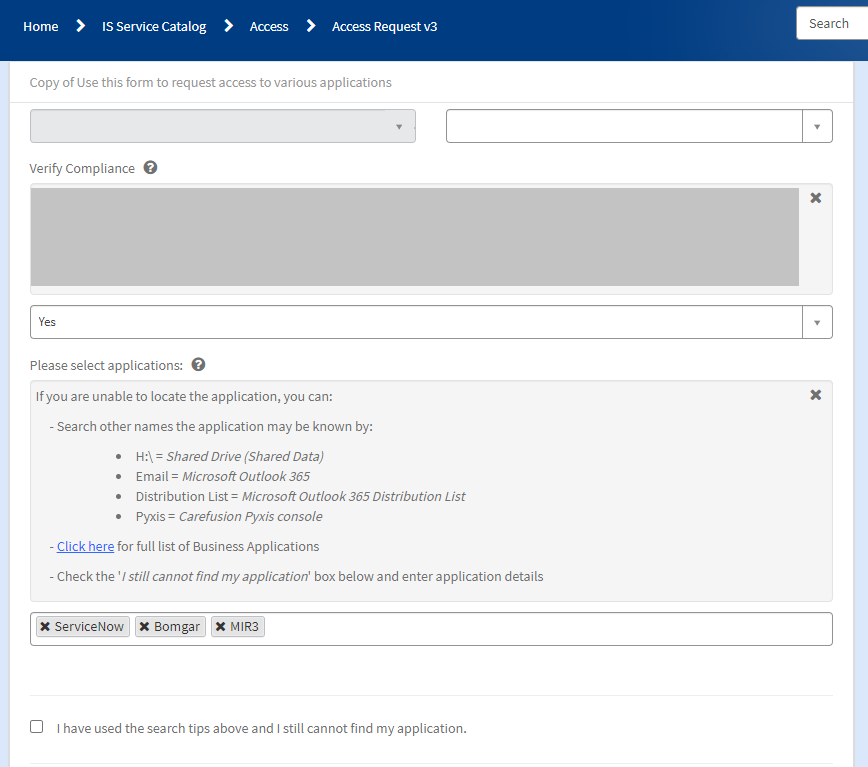Click the application tags selection field

pyautogui.click(x=550, y=628)
